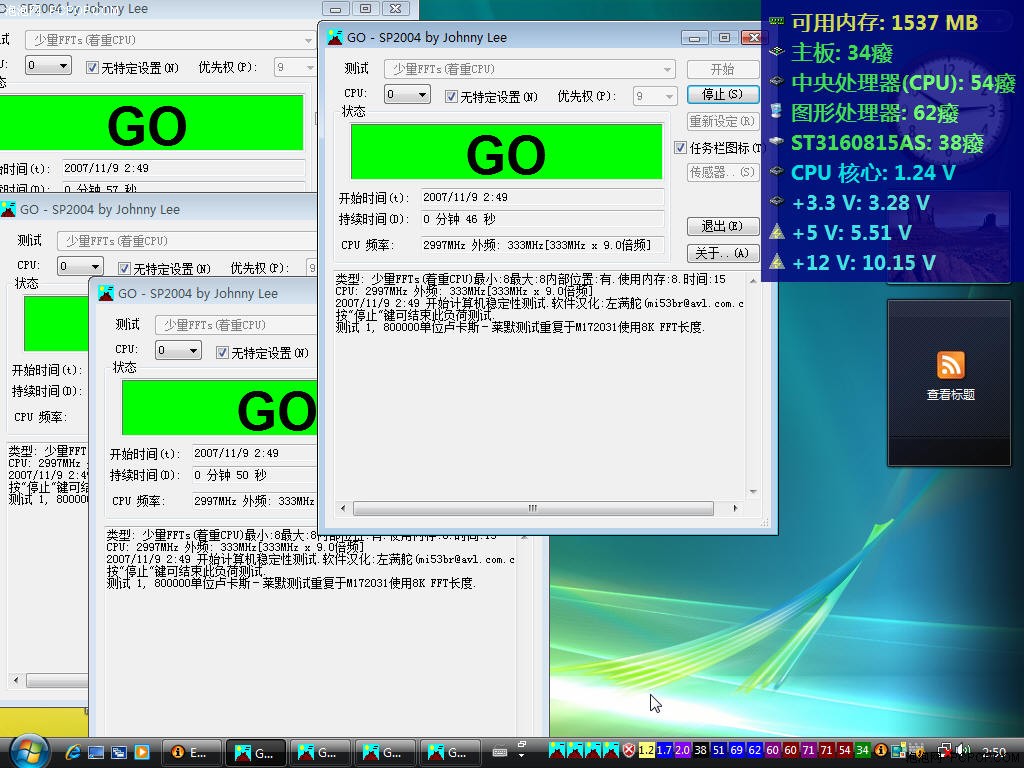Switch to the E... taskbar button
This screenshot has width=1024, height=768.
(191, 752)
